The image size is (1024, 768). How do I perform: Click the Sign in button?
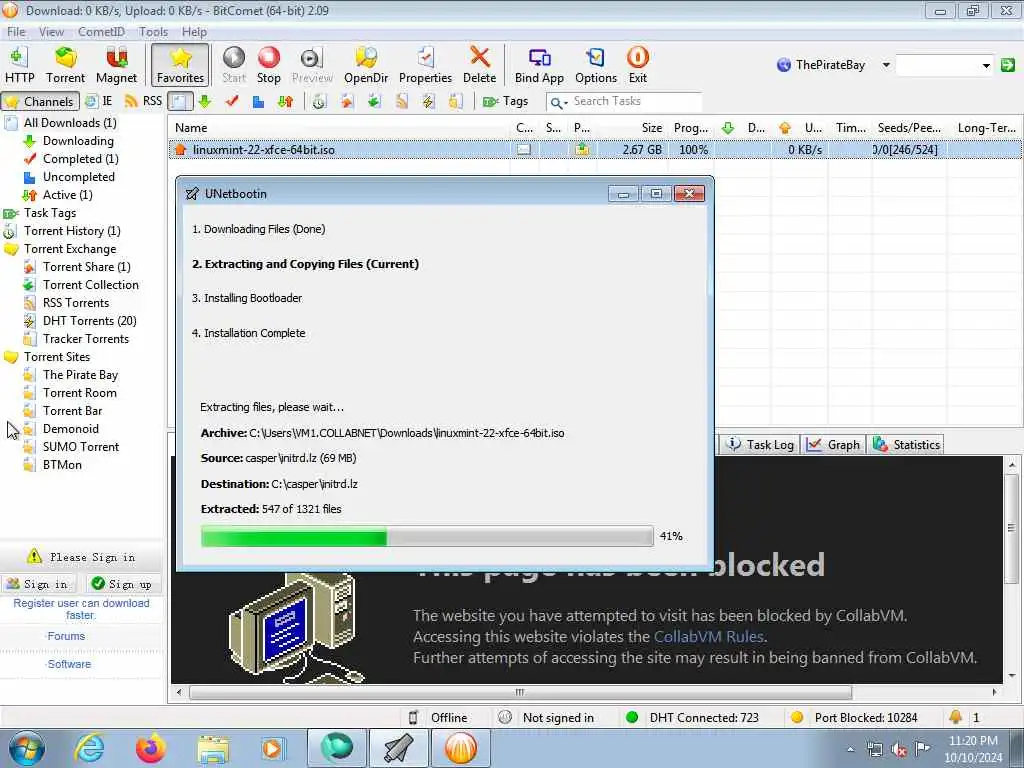point(39,584)
